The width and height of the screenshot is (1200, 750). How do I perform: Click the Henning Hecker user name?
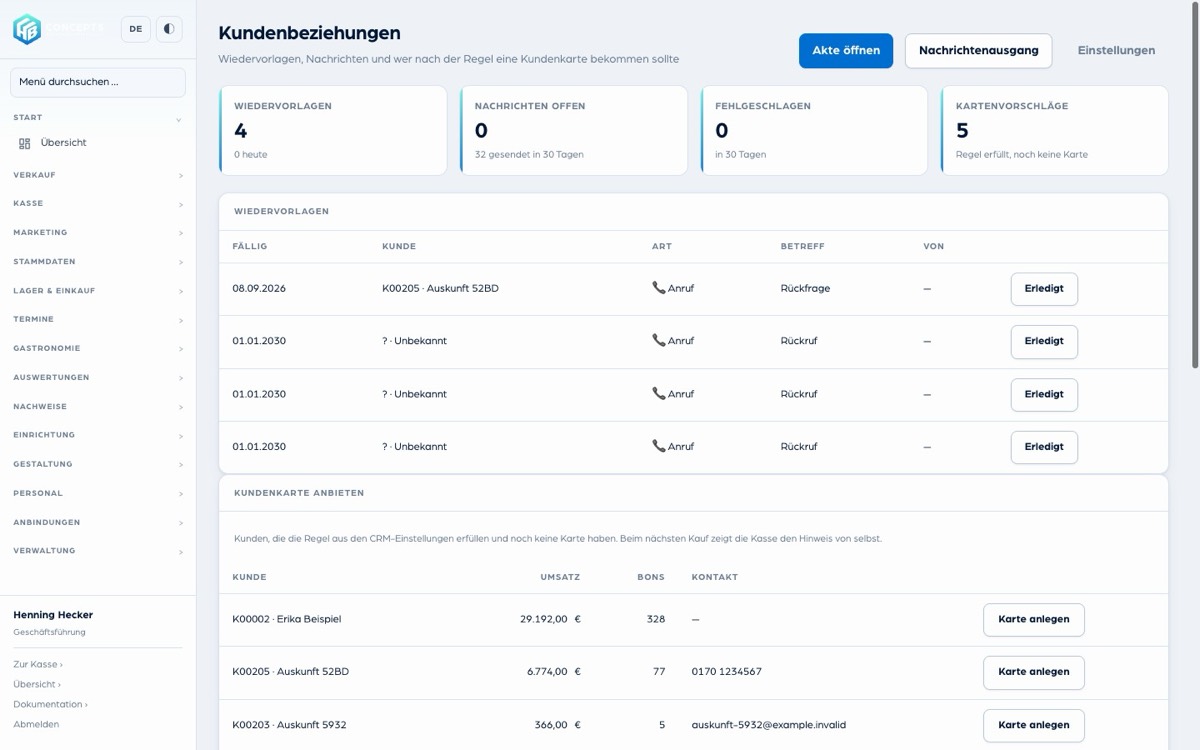tap(53, 615)
